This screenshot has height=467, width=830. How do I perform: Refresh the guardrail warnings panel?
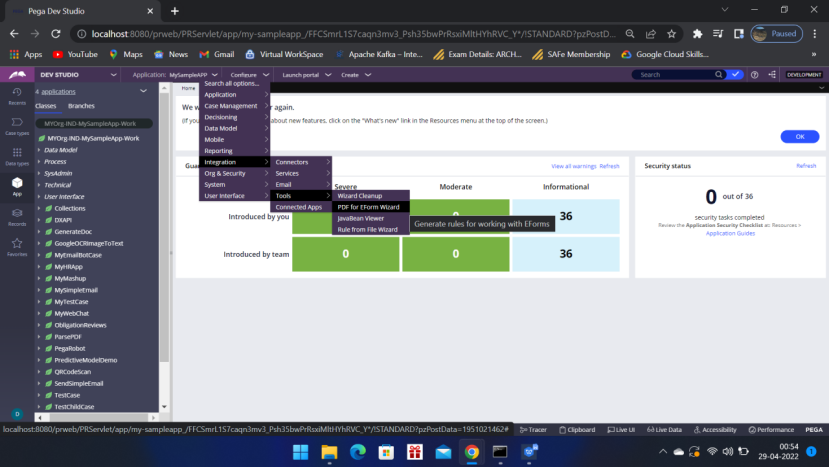pyautogui.click(x=609, y=166)
